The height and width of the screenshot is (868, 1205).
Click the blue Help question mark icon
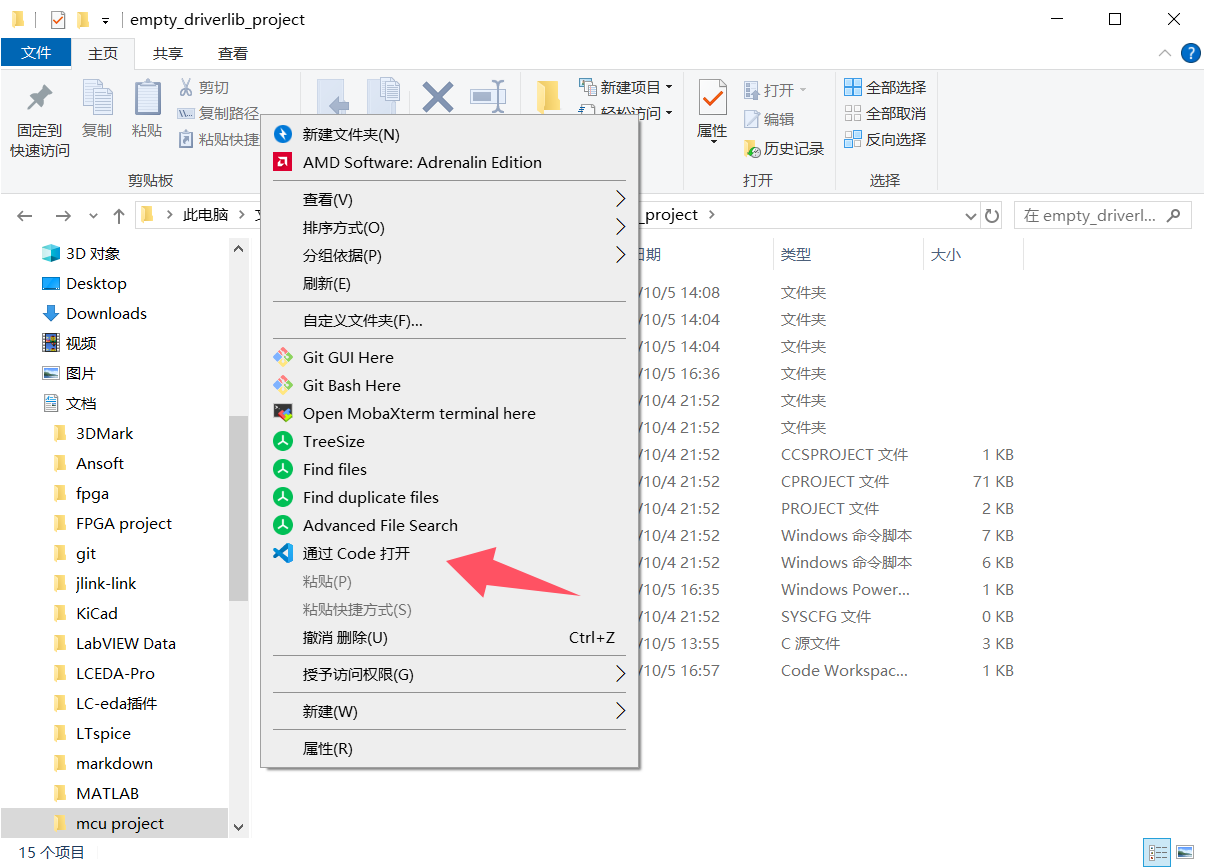tap(1190, 53)
